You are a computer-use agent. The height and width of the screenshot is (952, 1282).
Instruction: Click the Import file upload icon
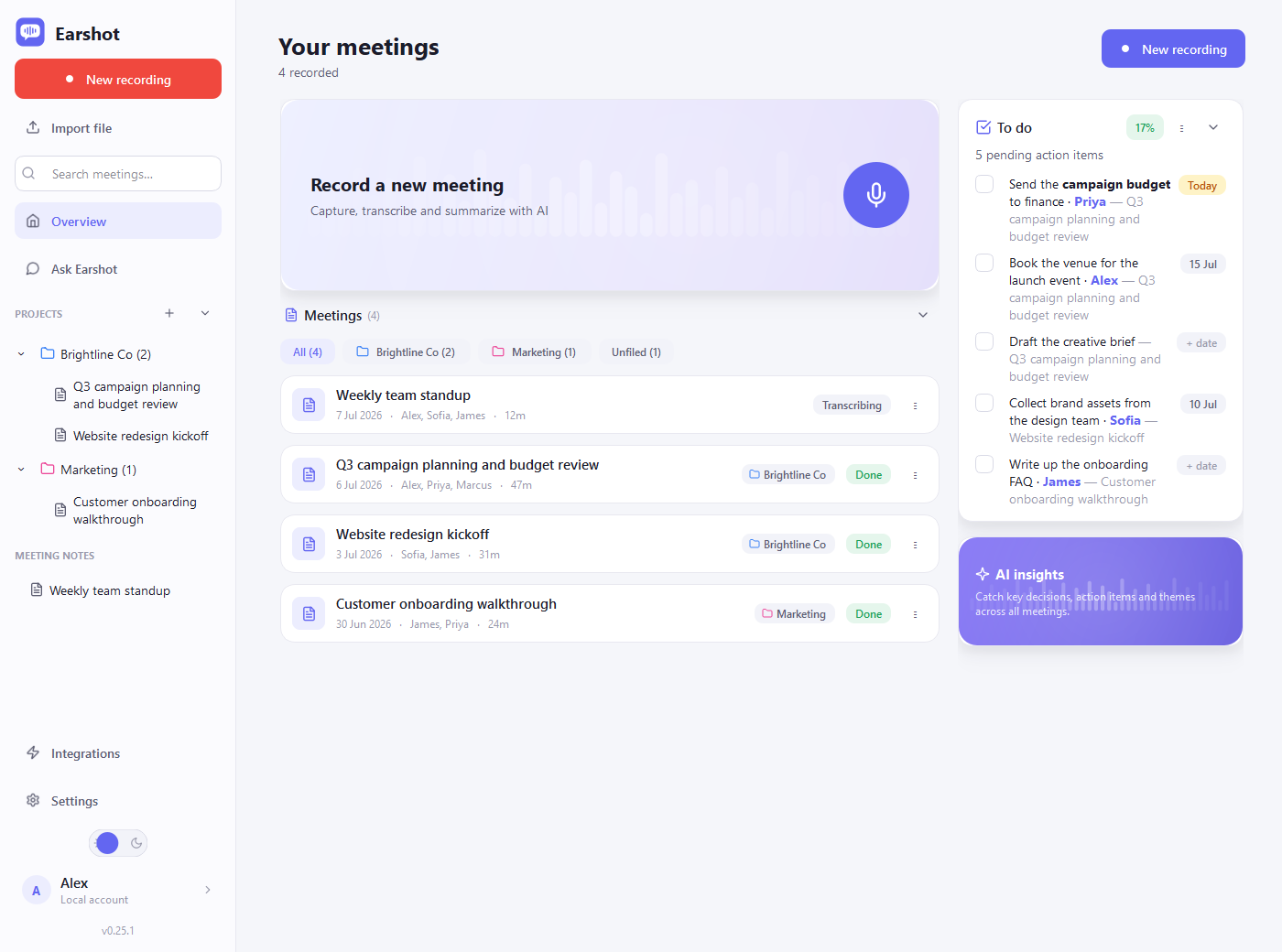33,127
